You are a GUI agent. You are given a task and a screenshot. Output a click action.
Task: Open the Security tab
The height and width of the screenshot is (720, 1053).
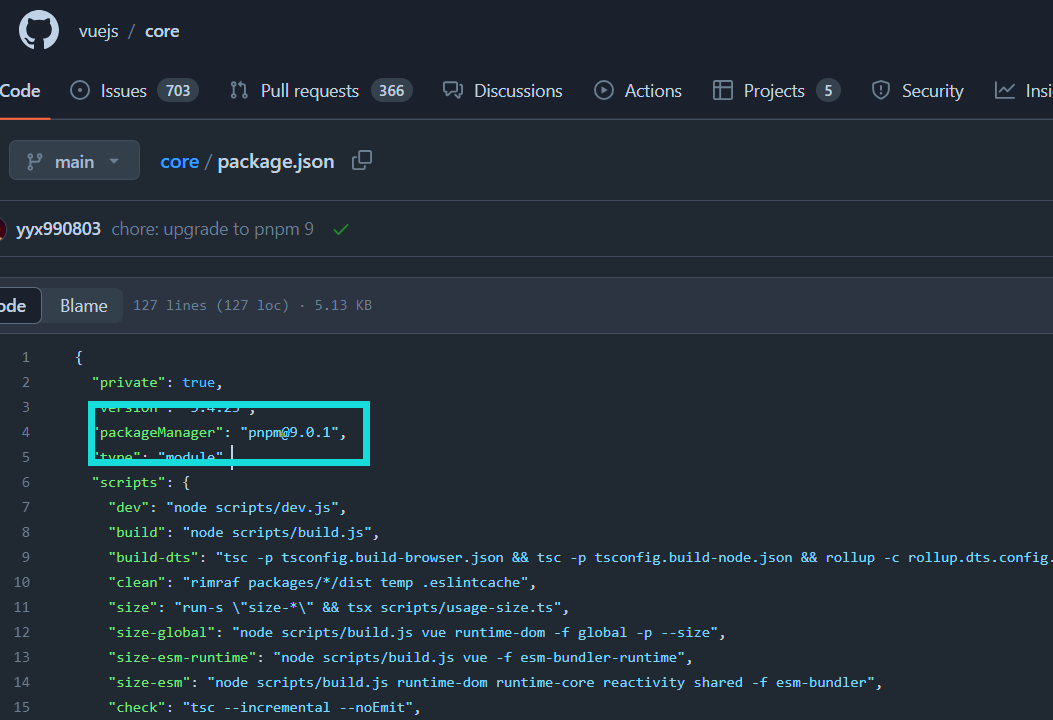pos(932,91)
